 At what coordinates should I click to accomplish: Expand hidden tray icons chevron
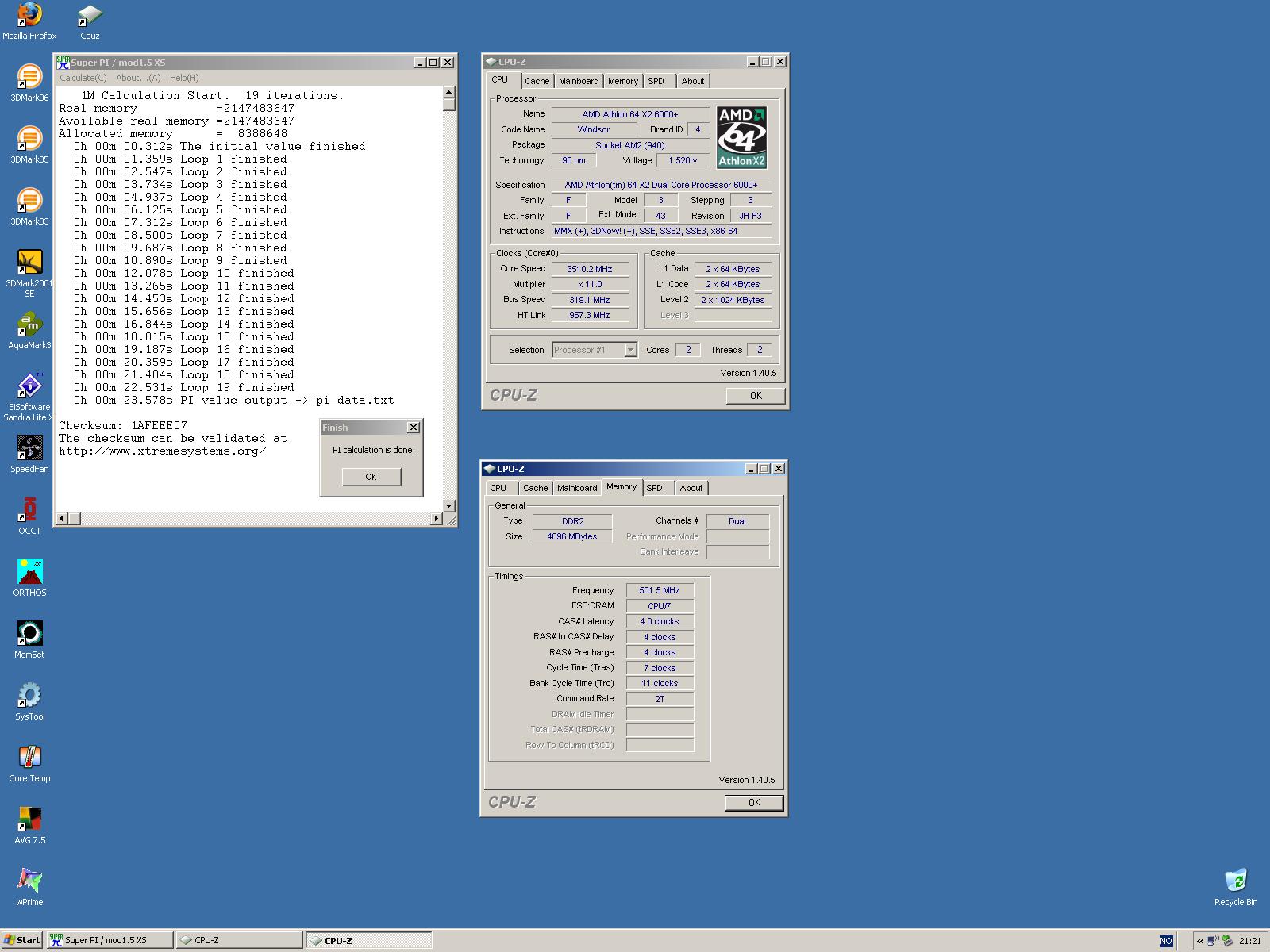(x=1200, y=941)
